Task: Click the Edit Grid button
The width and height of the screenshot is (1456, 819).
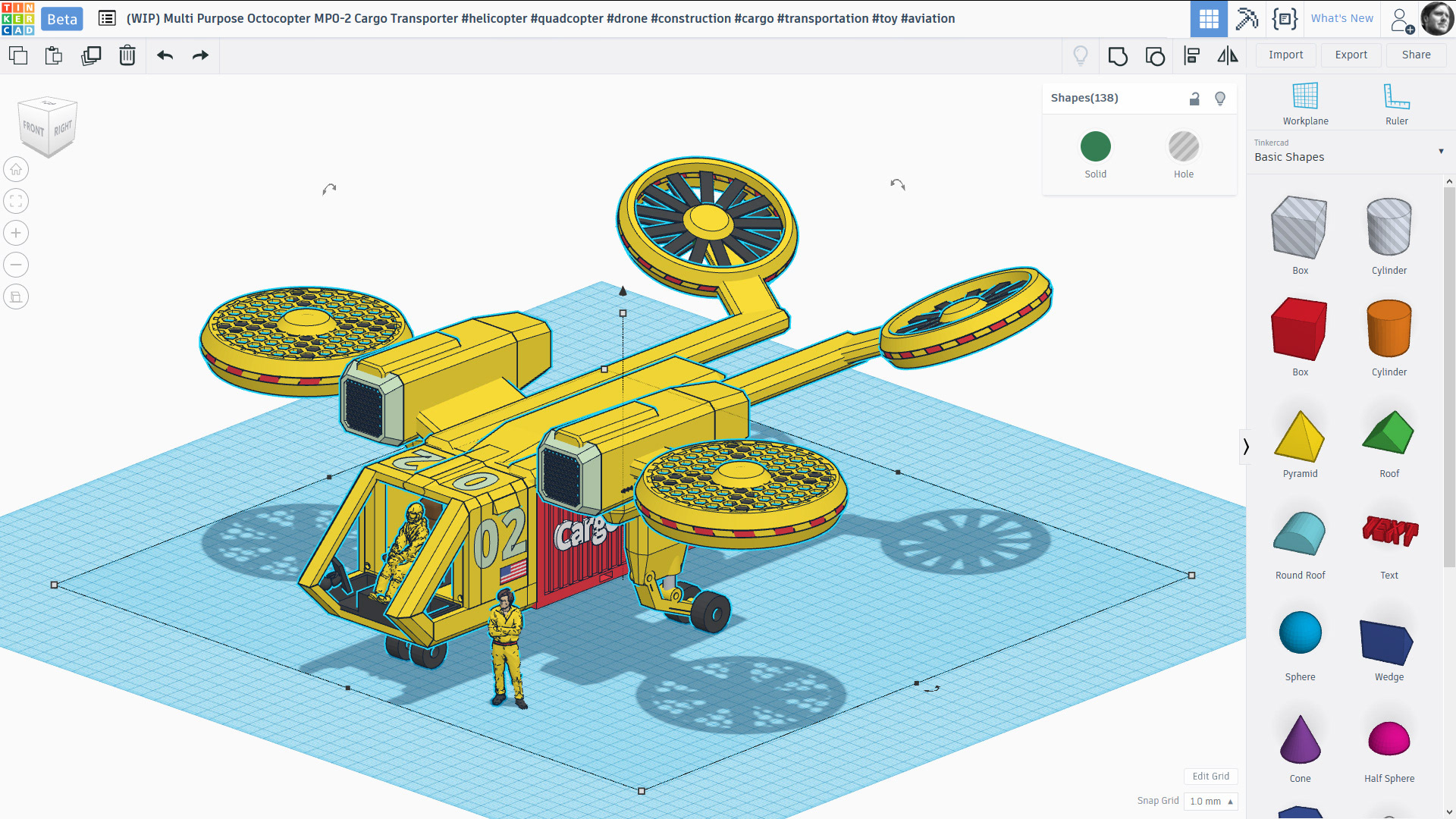Action: (x=1210, y=776)
